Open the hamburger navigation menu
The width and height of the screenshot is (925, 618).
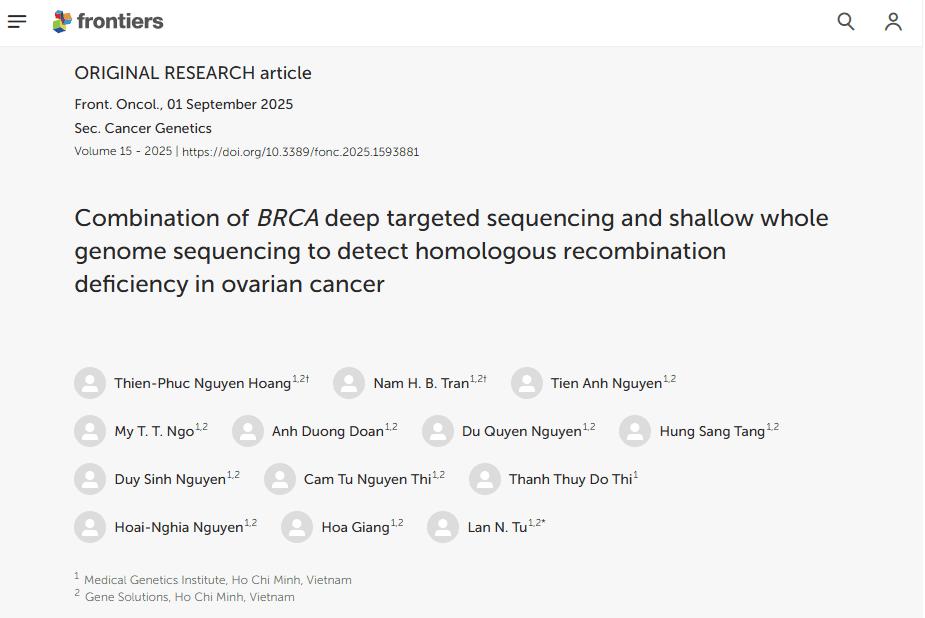pos(17,21)
